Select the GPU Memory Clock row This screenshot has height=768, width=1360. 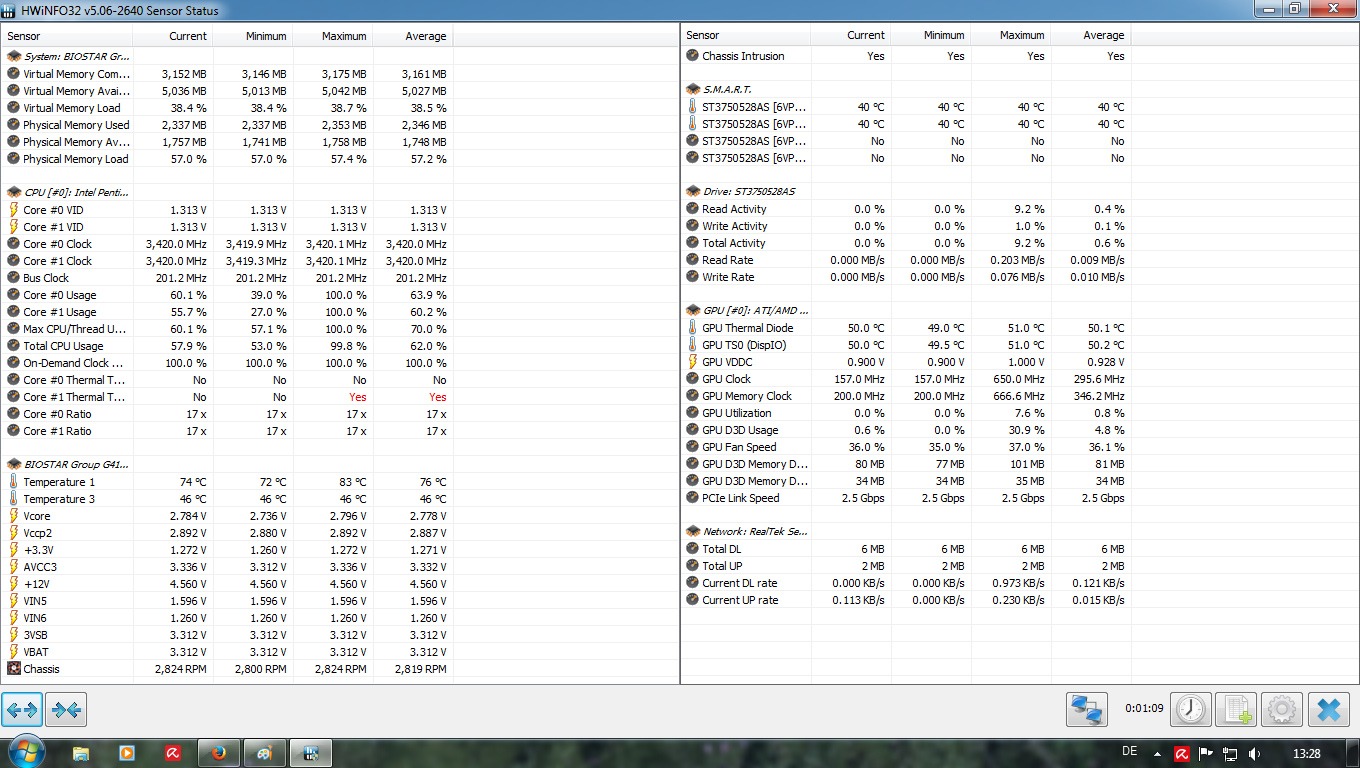[x=906, y=396]
